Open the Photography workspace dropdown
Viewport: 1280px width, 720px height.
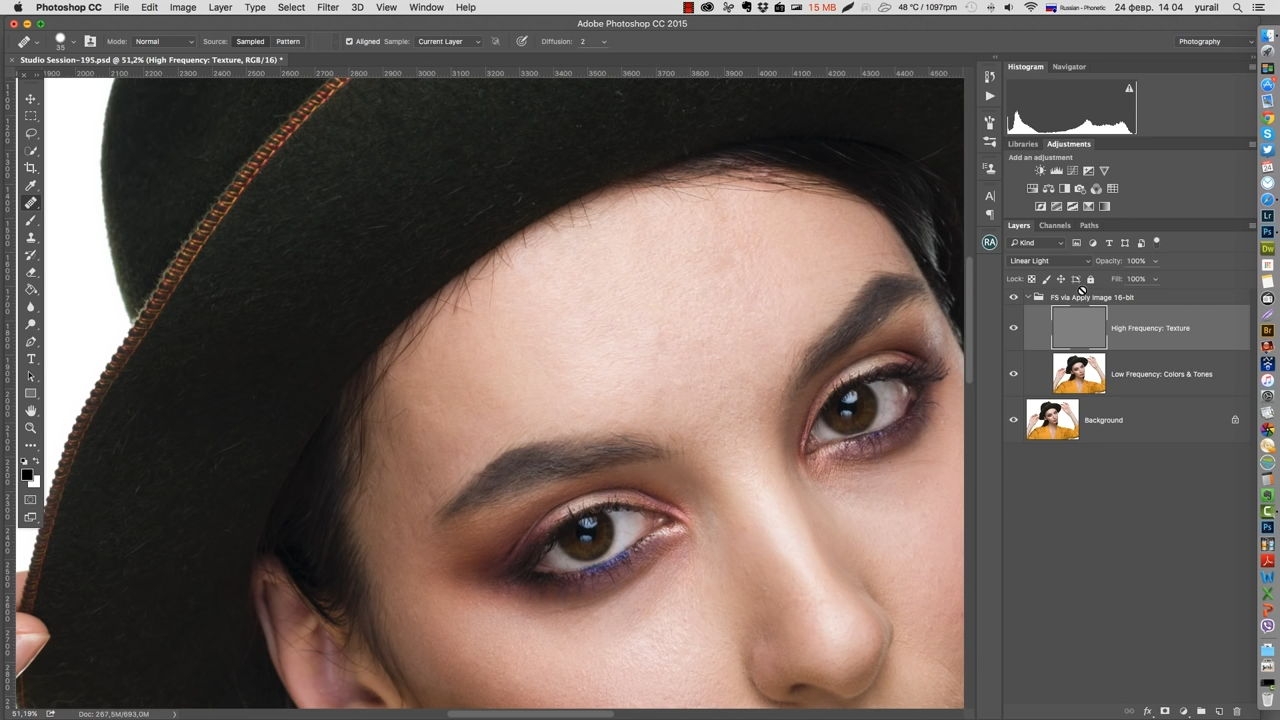point(1214,42)
